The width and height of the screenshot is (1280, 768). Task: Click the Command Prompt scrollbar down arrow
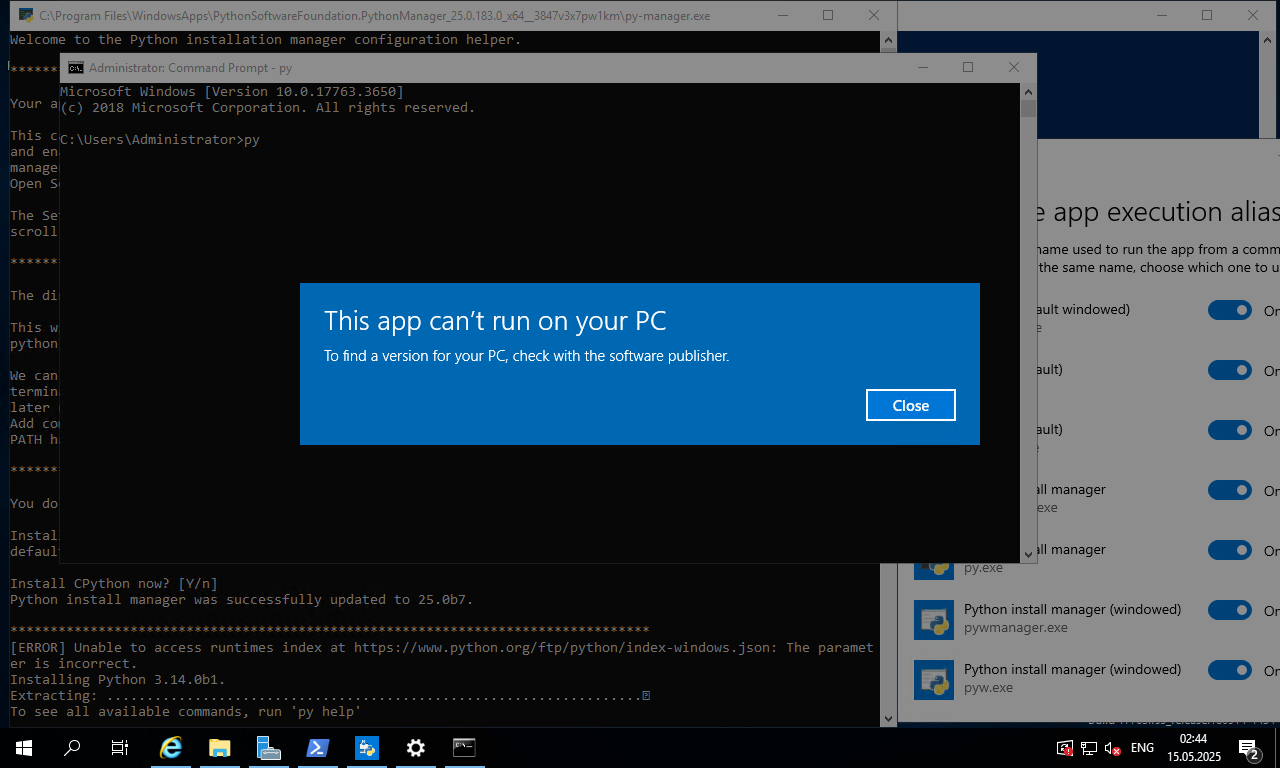tap(1028, 553)
